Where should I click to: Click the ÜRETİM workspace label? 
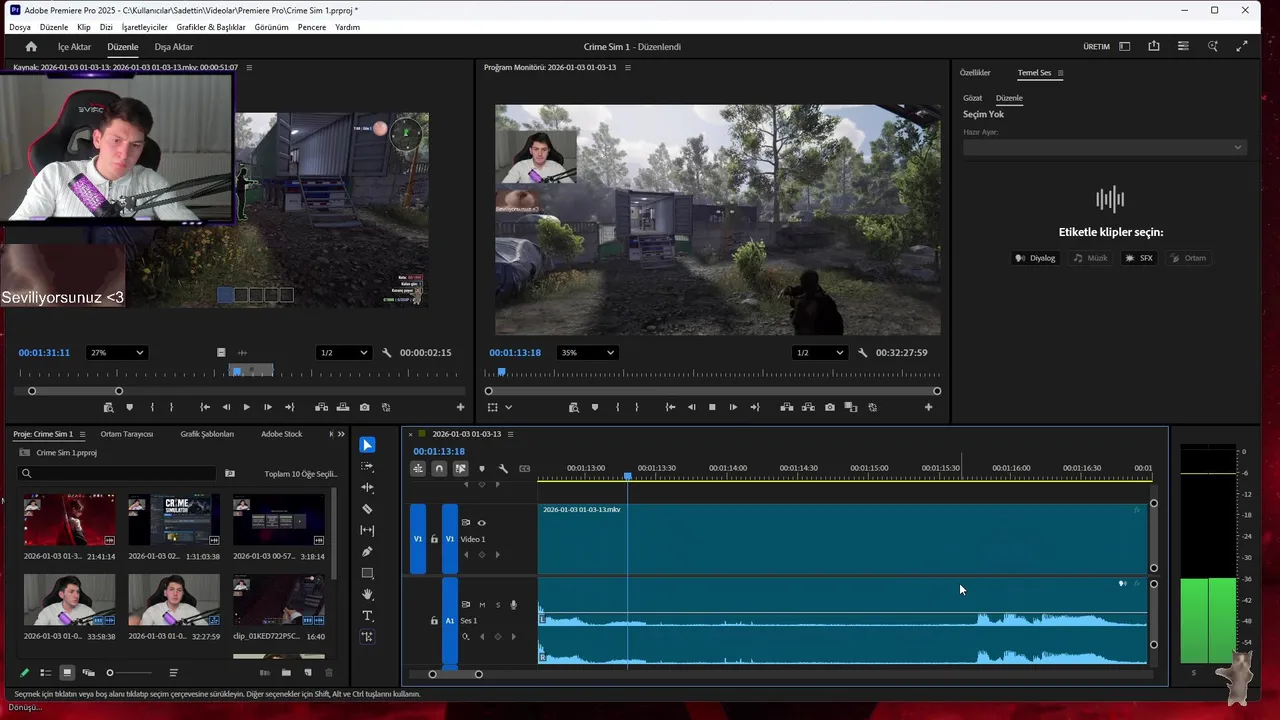pyautogui.click(x=1097, y=47)
